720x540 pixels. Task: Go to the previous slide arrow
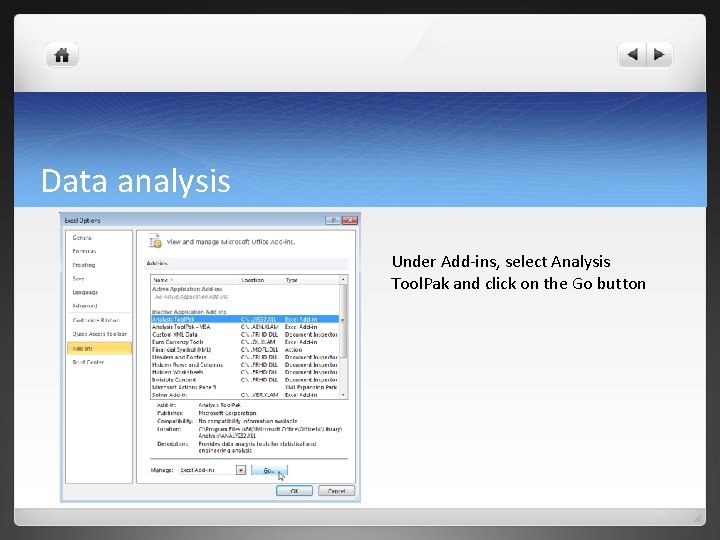pyautogui.click(x=632, y=55)
